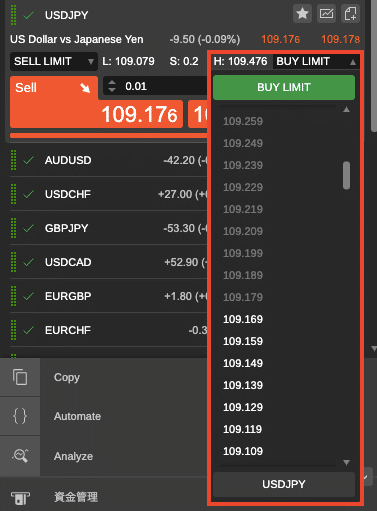Screen dimensions: 377x511
Task: Click the Copy pages icon
Action: [x=20, y=377]
